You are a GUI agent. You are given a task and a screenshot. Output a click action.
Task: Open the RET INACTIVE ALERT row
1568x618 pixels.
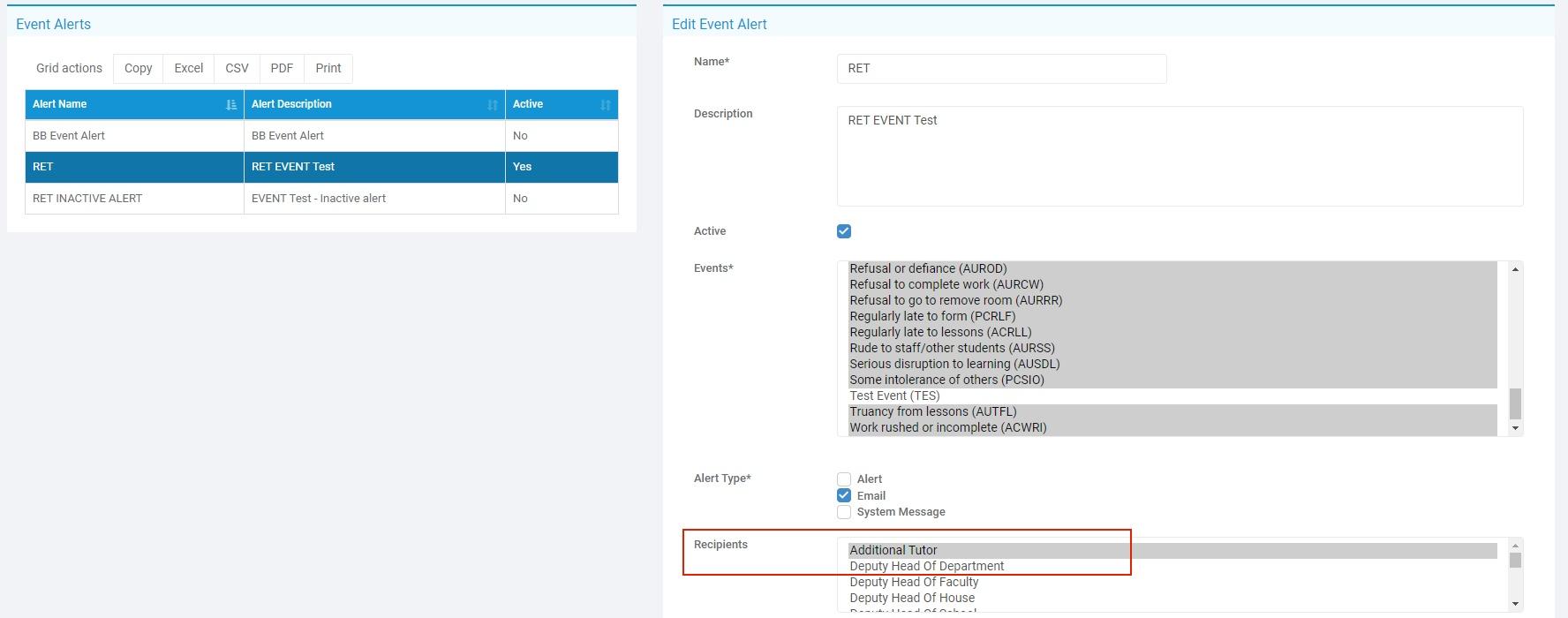click(x=87, y=199)
